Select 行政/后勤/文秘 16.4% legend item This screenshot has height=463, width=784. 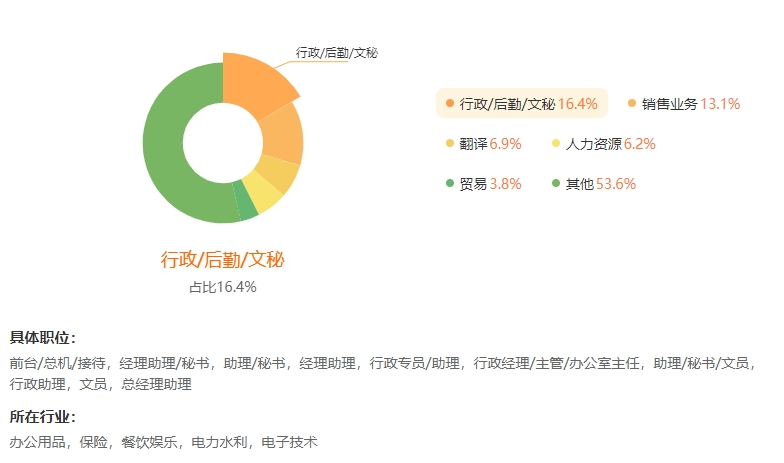(x=522, y=104)
